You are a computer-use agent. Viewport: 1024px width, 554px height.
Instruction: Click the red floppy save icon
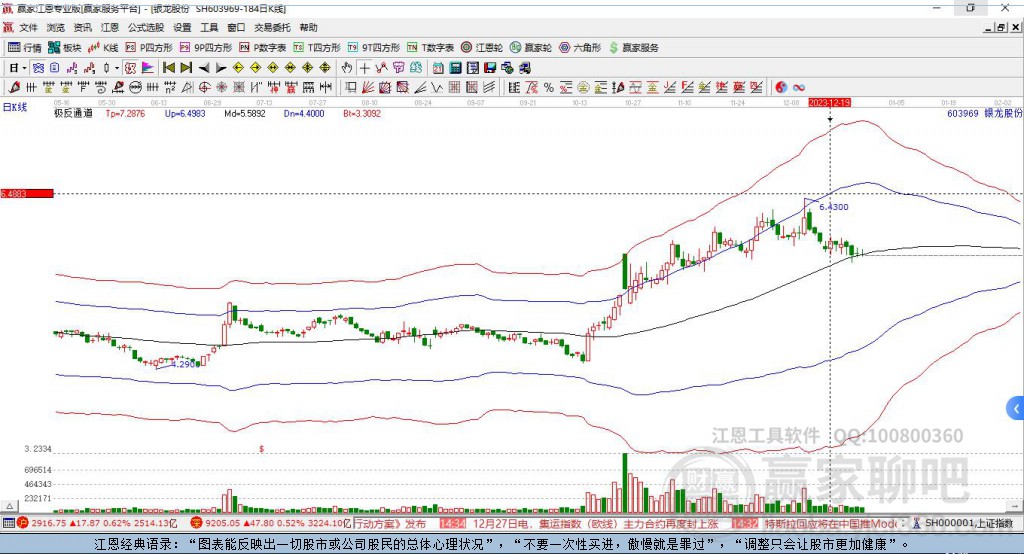[490, 68]
